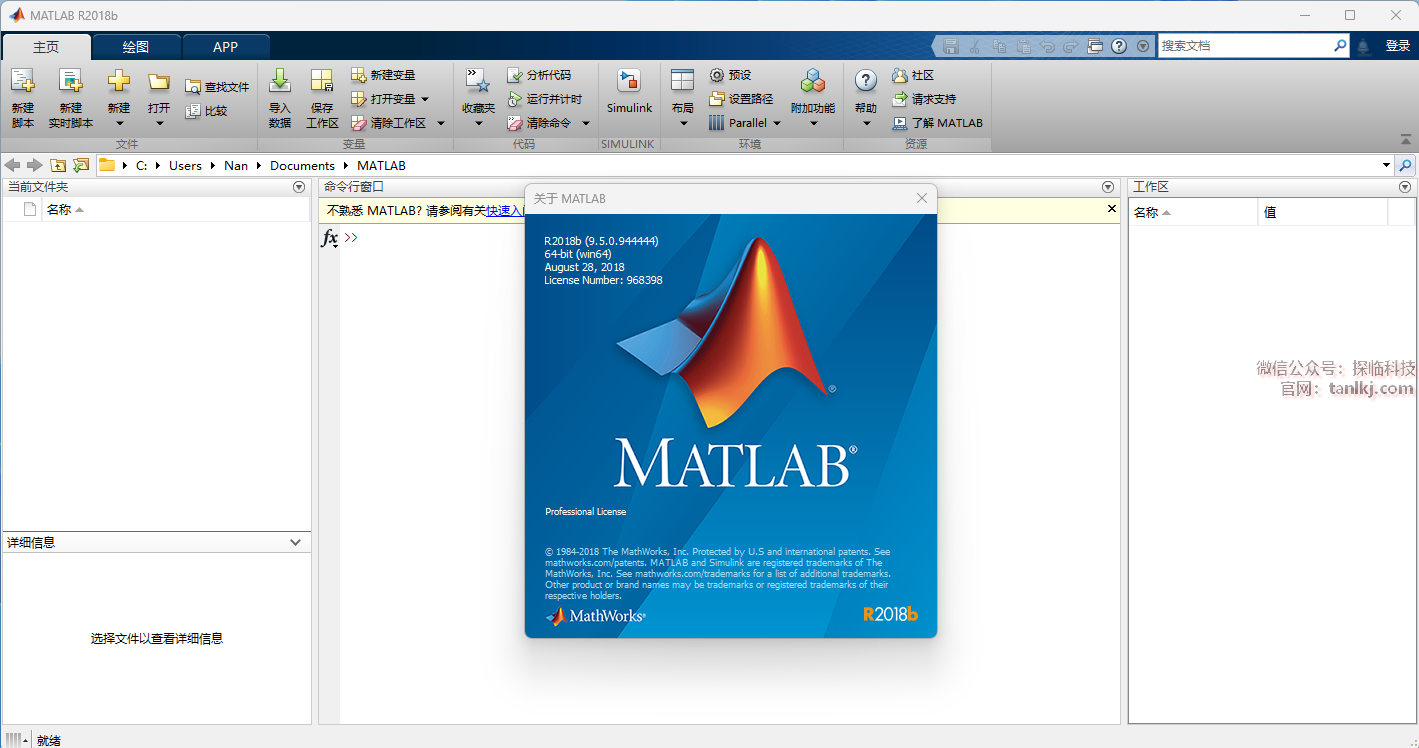Switch to the Home (主页) tab
This screenshot has width=1419, height=748.
[46, 47]
